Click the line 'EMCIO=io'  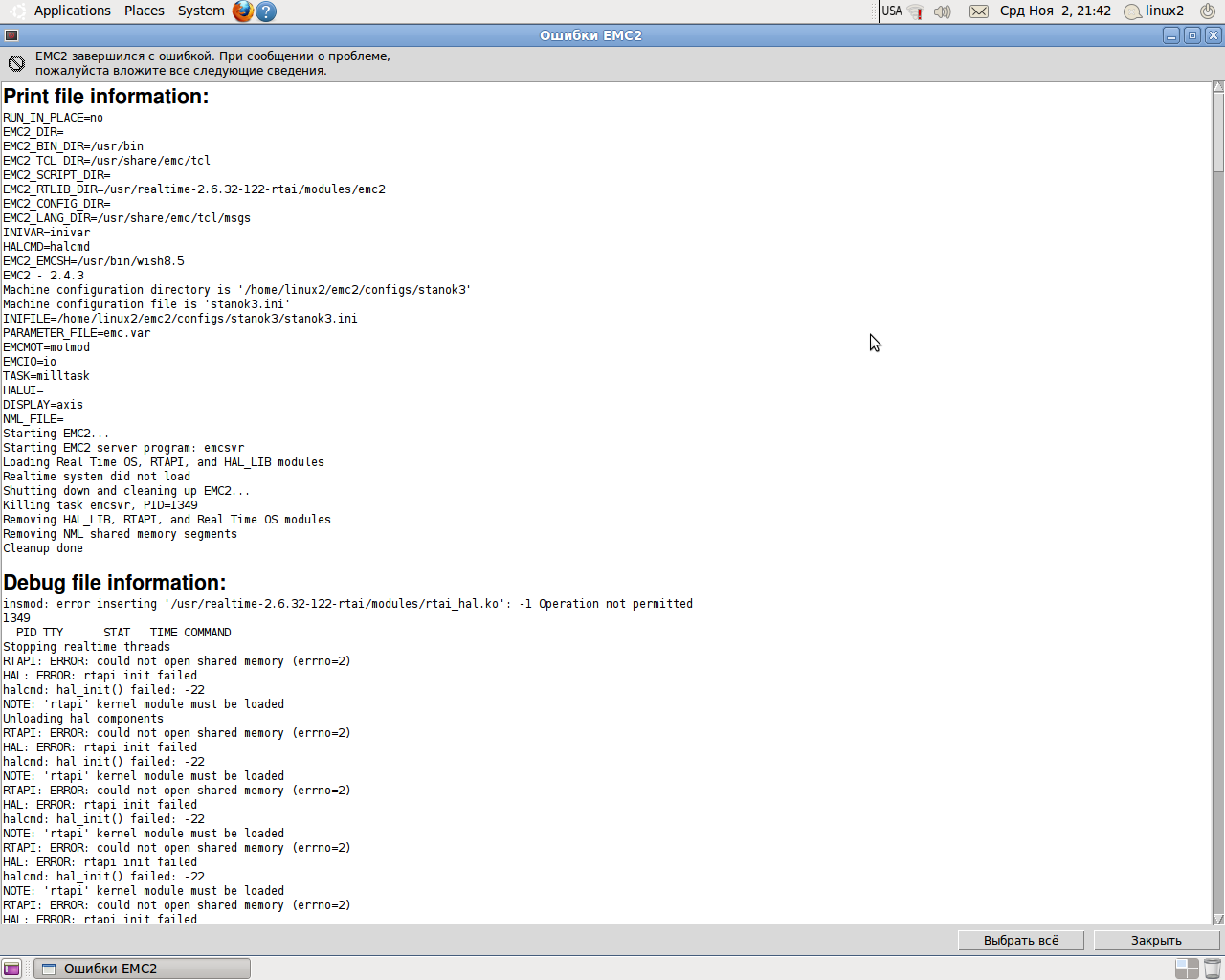pos(30,362)
